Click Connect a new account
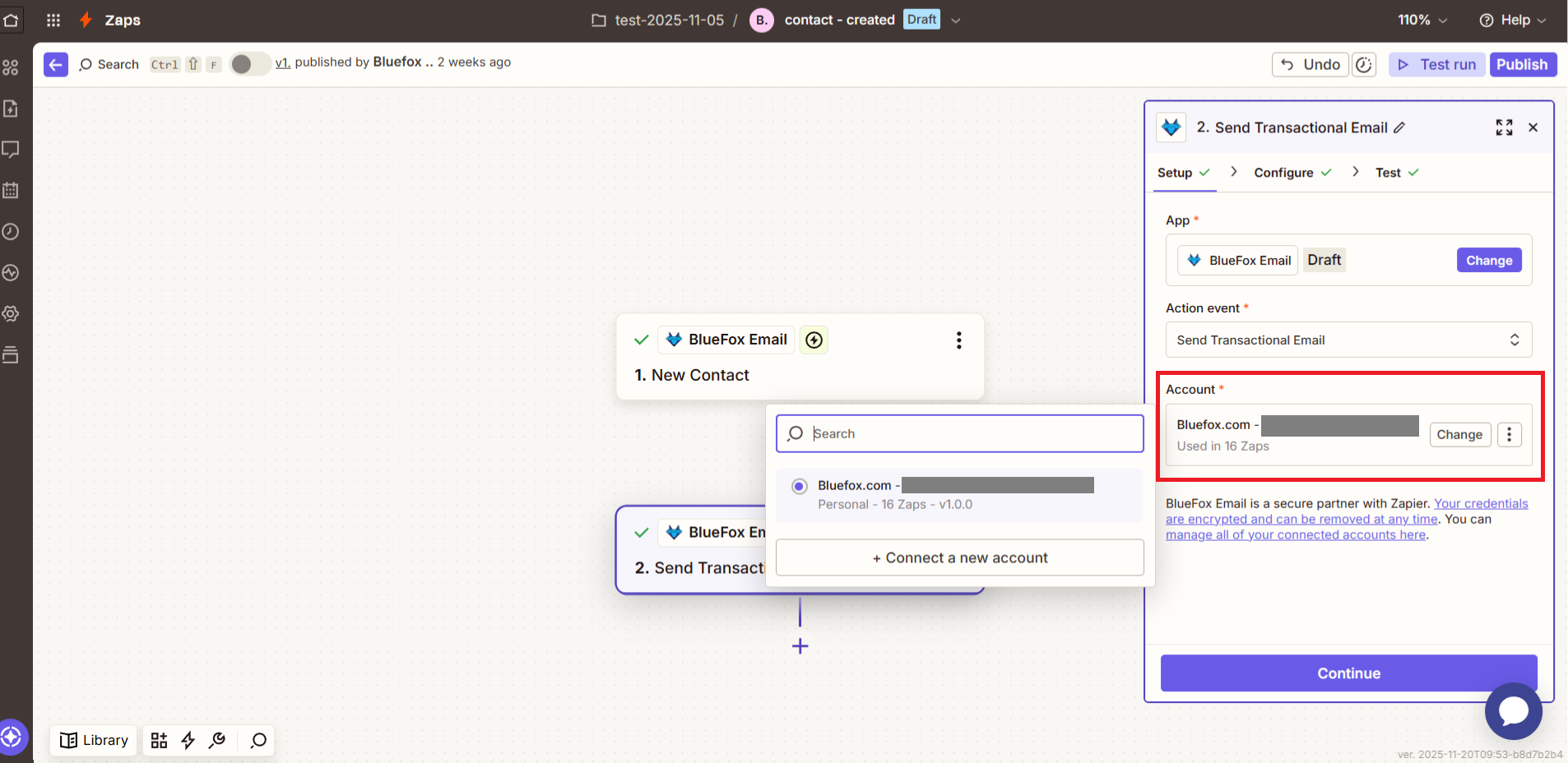The height and width of the screenshot is (763, 1568). 959,557
